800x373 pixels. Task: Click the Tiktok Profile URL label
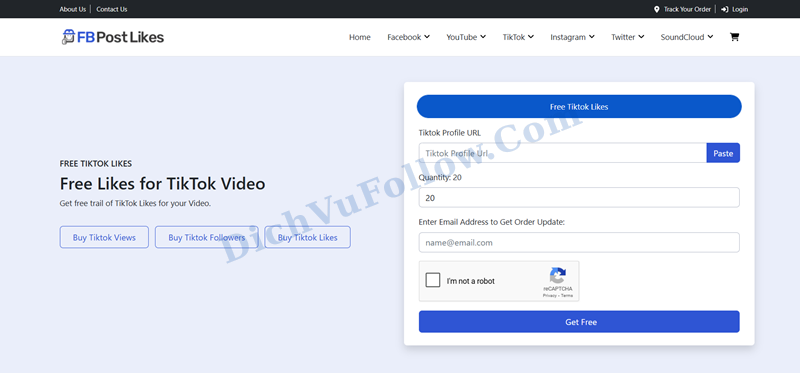[x=449, y=133]
